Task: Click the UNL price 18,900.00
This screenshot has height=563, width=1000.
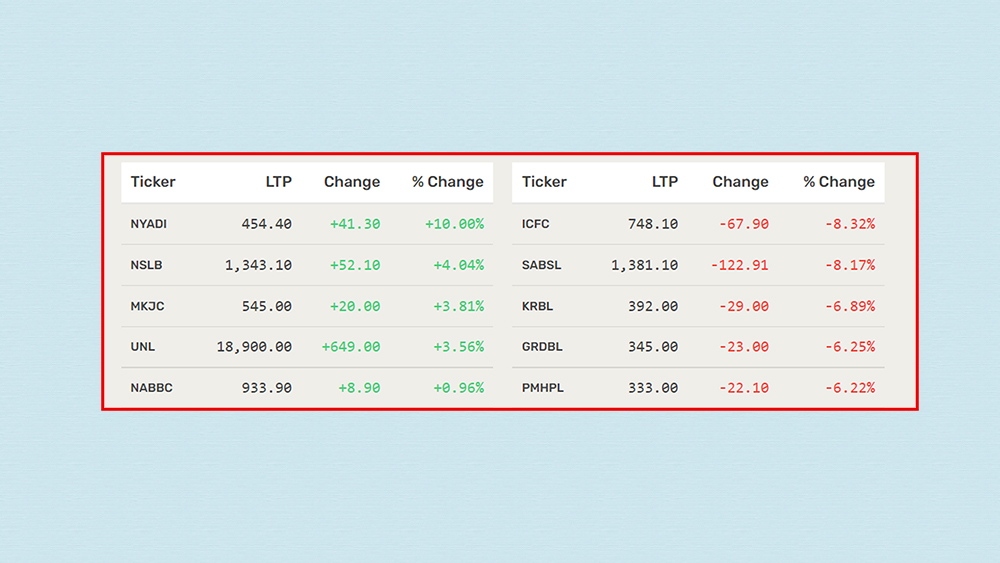Action: click(254, 347)
